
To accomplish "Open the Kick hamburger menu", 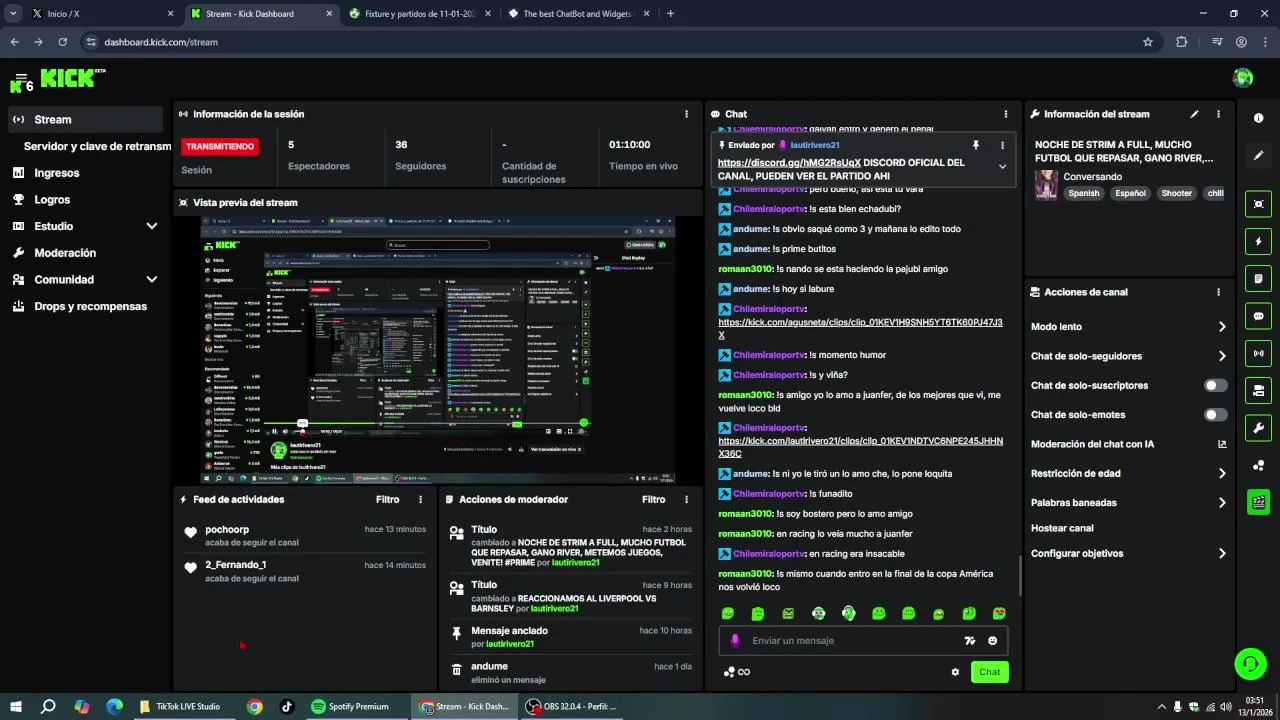I will (x=20, y=79).
